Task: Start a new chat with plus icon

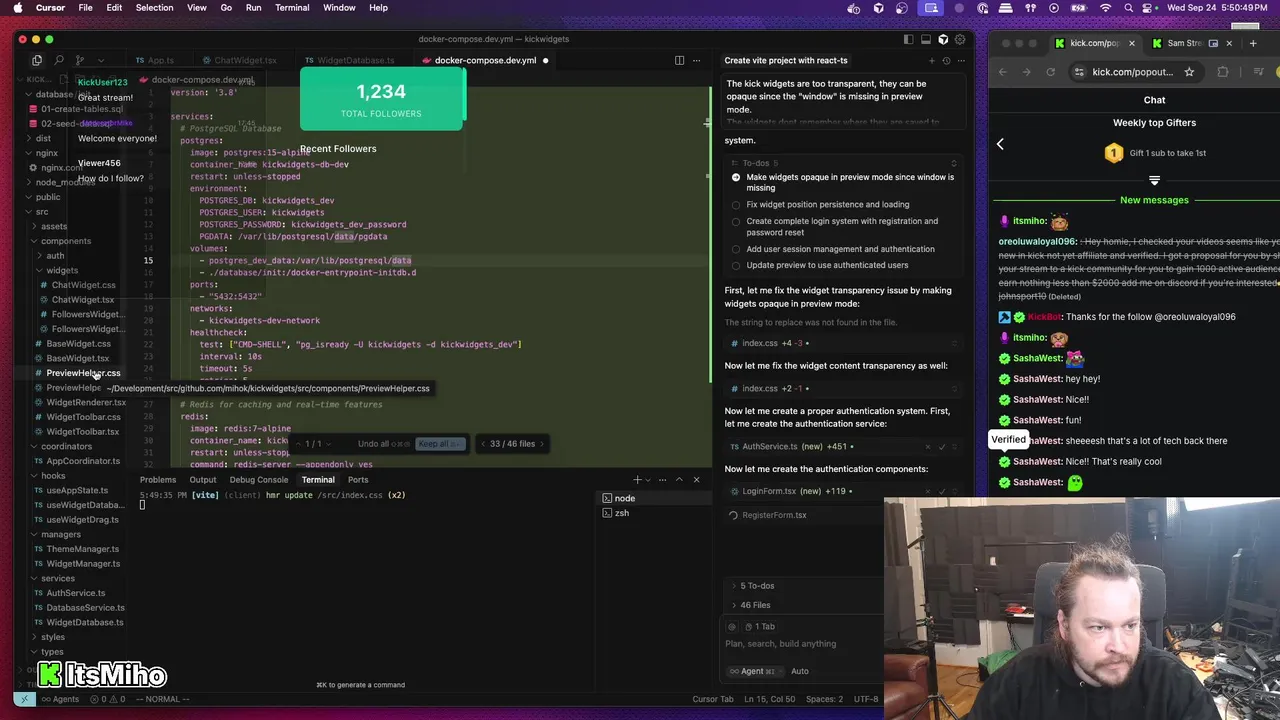Action: (932, 60)
